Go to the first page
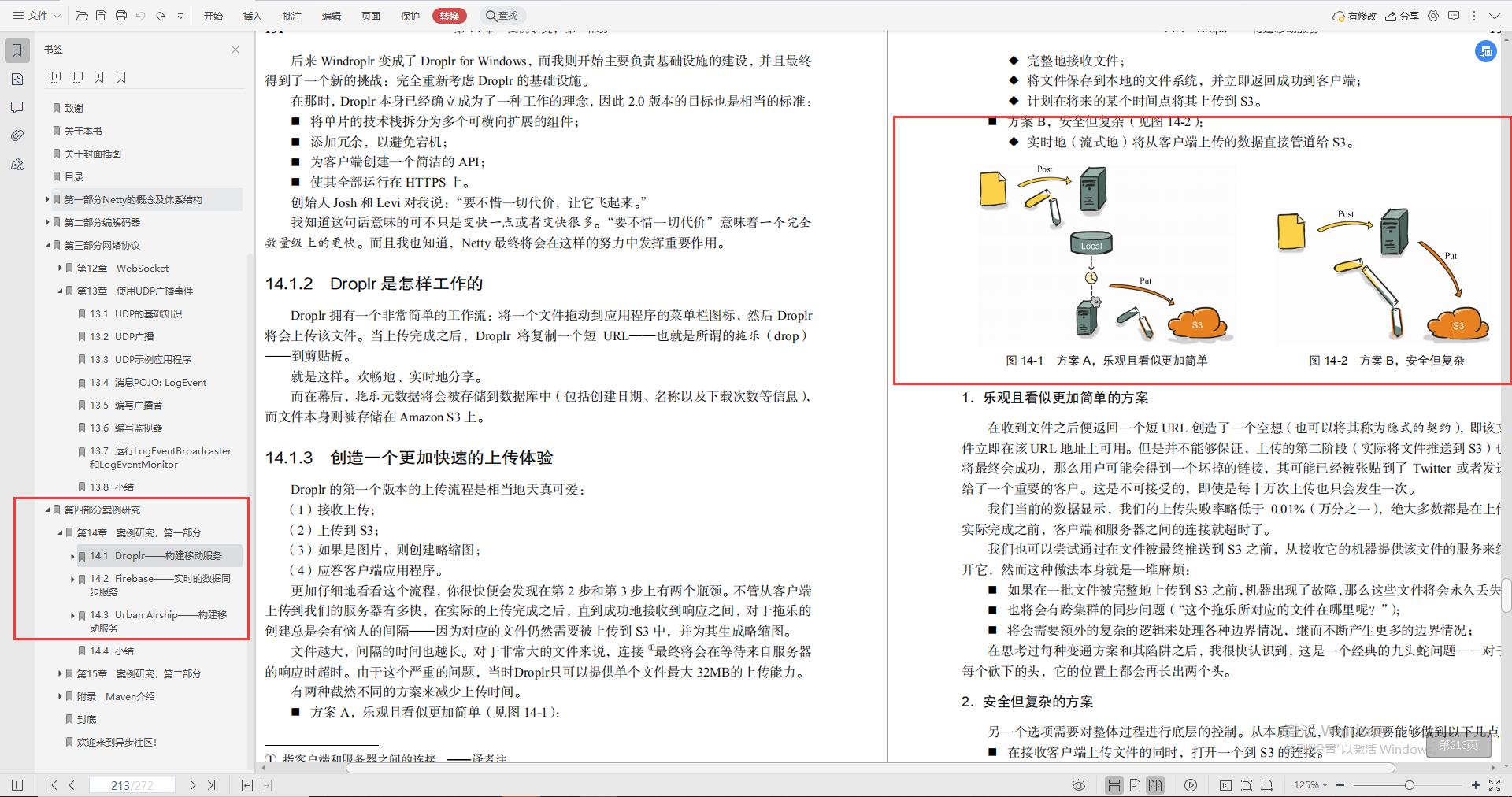Viewport: 1512px width, 797px height. pos(53,785)
